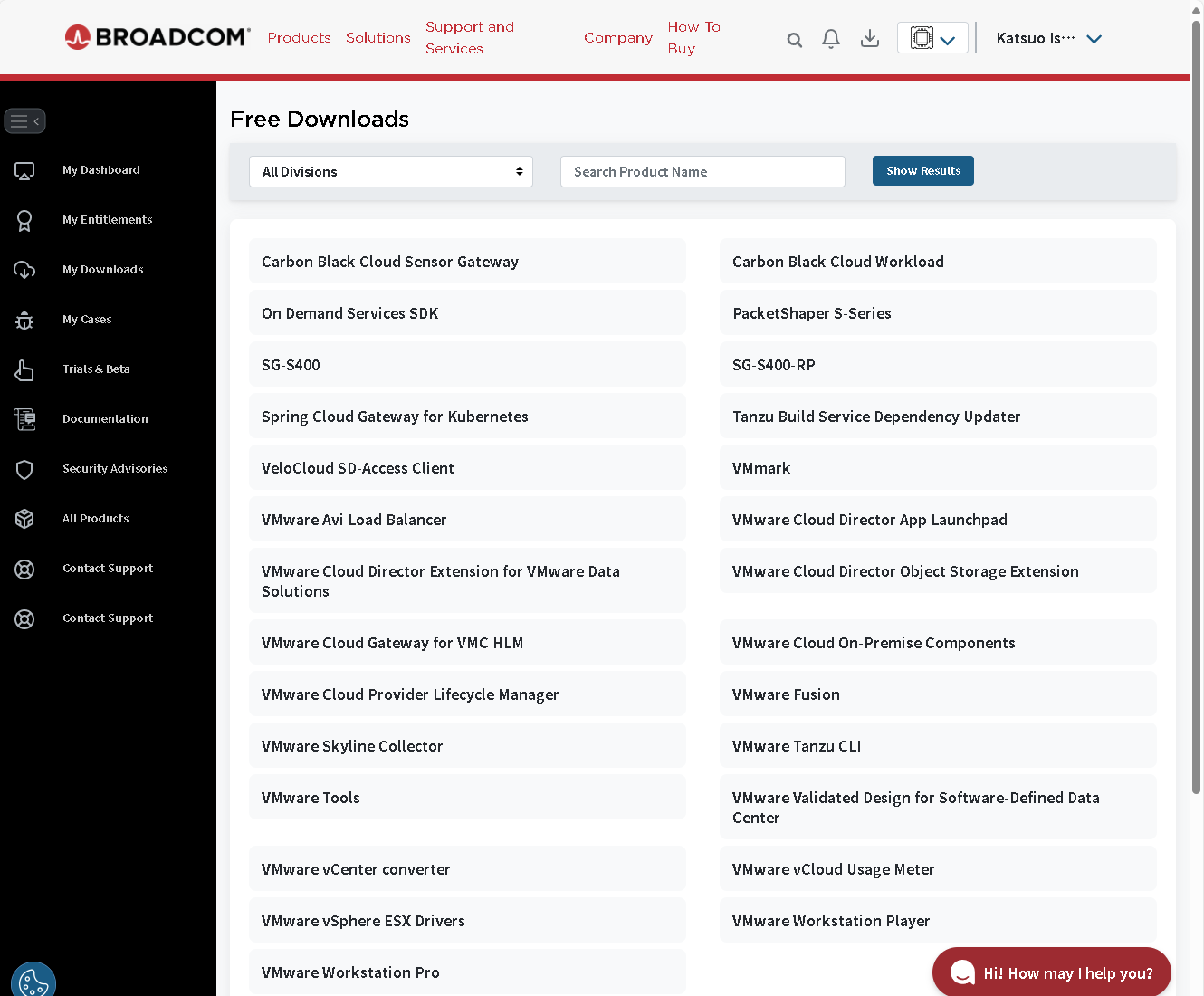This screenshot has width=1204, height=996.
Task: Click the My Downloads cloud icon
Action: click(x=24, y=270)
